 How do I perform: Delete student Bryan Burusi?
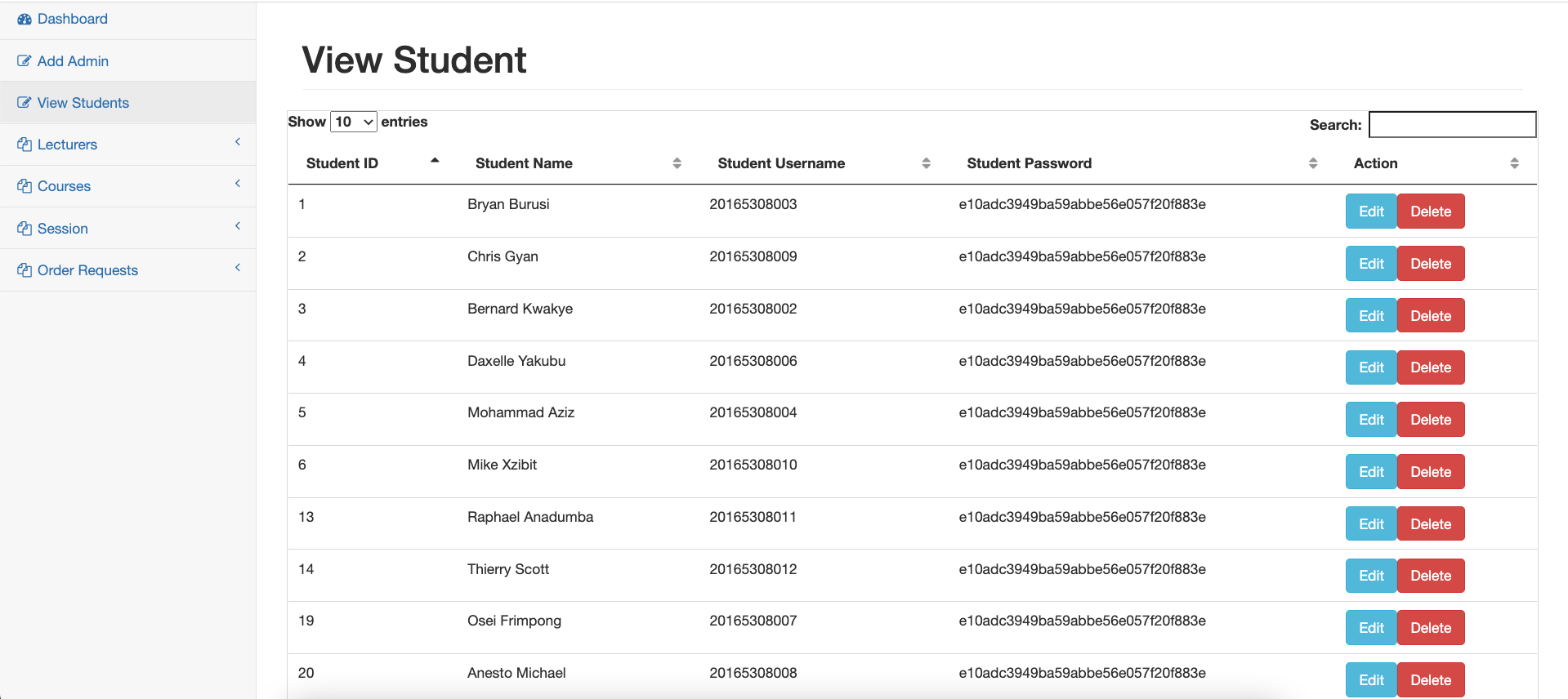click(1431, 211)
